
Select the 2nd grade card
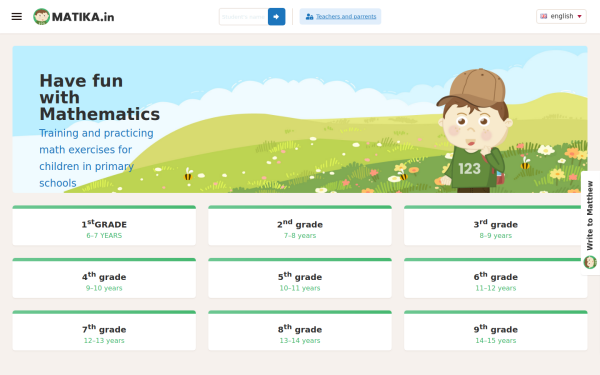click(300, 225)
